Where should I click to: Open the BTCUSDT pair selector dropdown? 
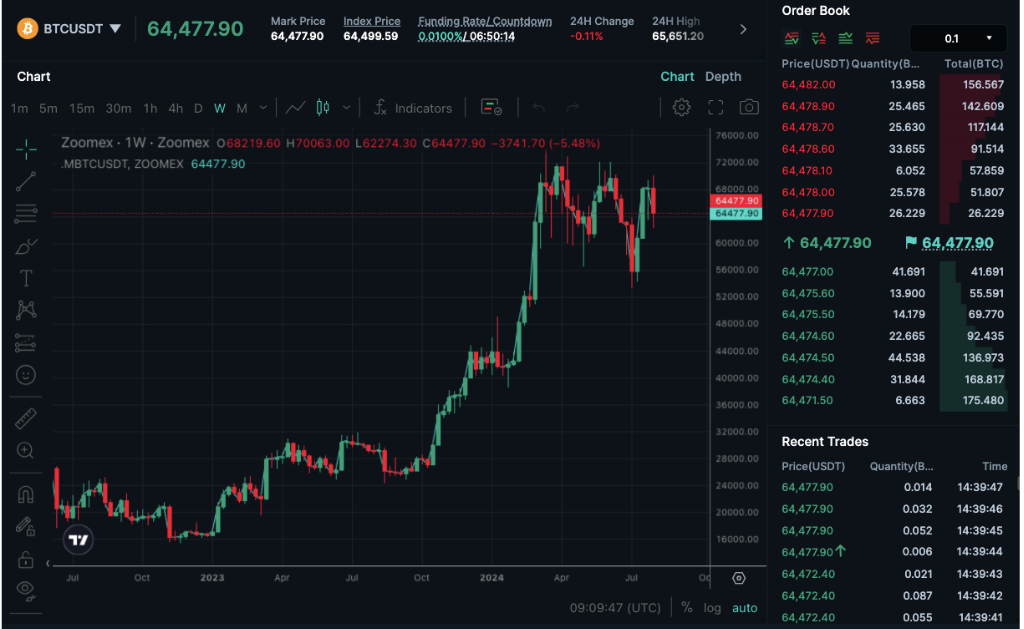(x=82, y=29)
